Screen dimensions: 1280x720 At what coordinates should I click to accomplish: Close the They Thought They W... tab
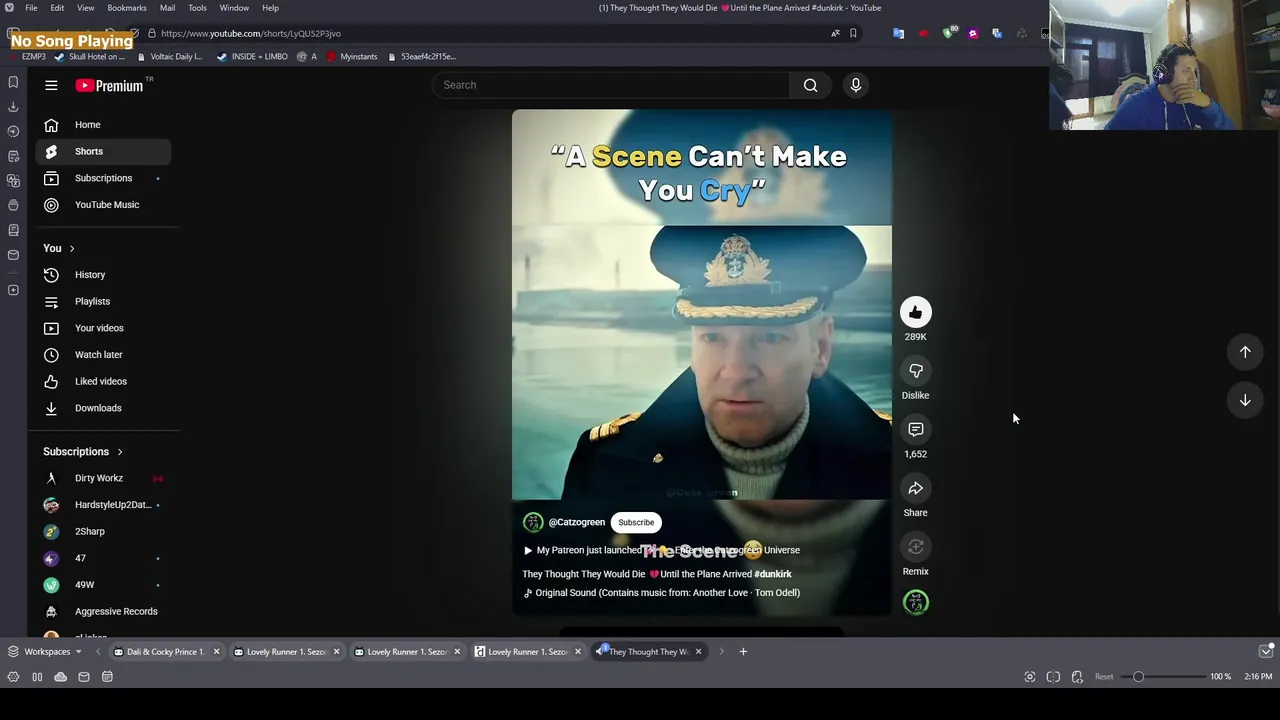698,652
